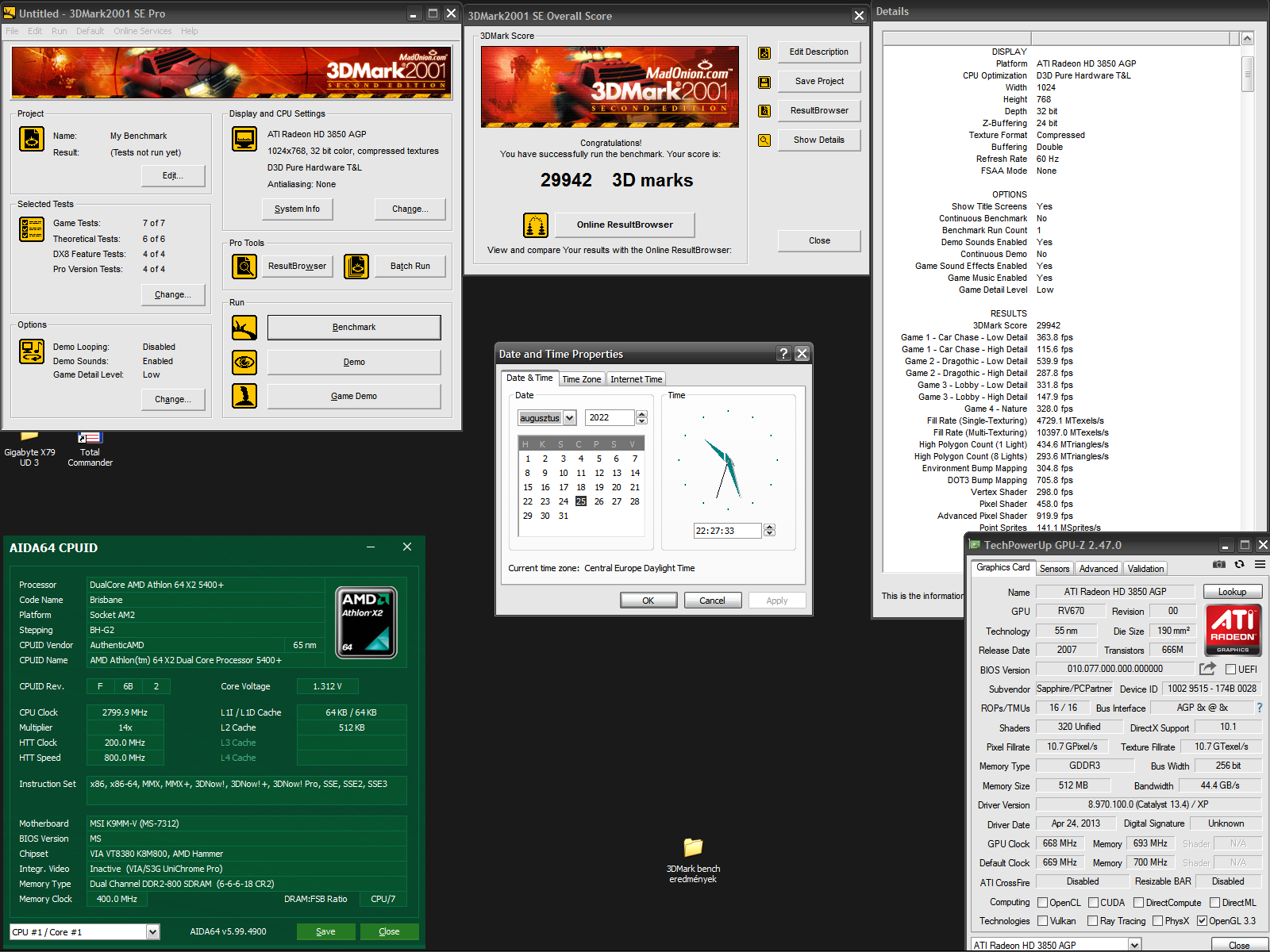Toggle the DirectML checkbox
The image size is (1270, 952).
[1214, 903]
